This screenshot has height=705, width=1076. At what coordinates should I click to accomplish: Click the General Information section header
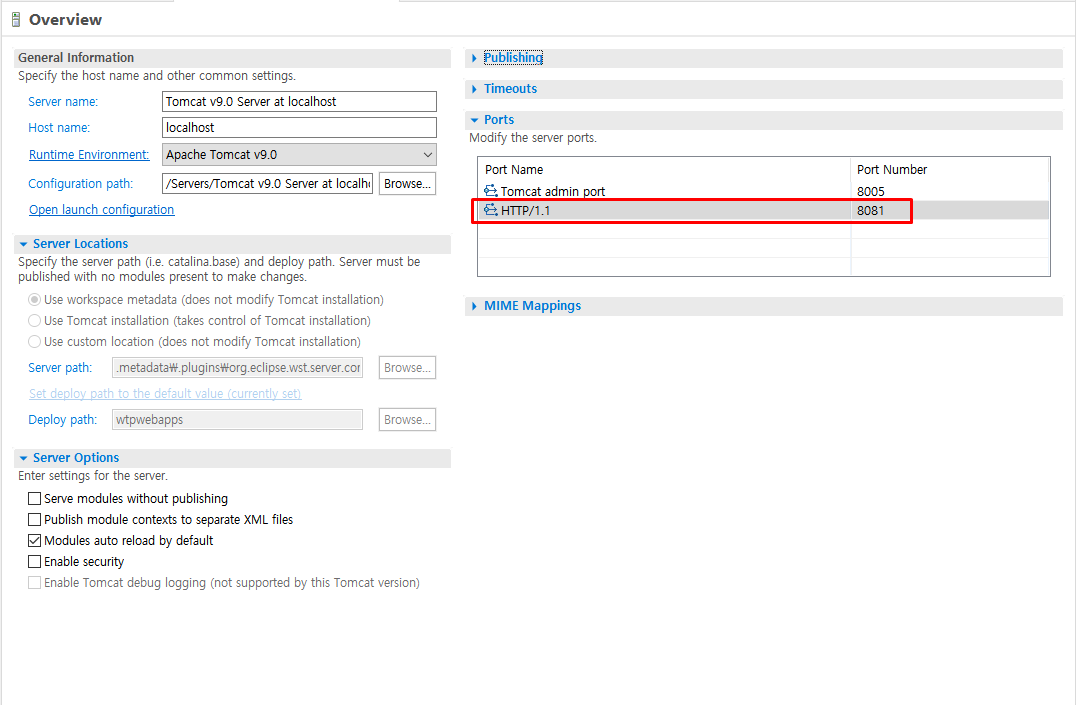pos(232,58)
